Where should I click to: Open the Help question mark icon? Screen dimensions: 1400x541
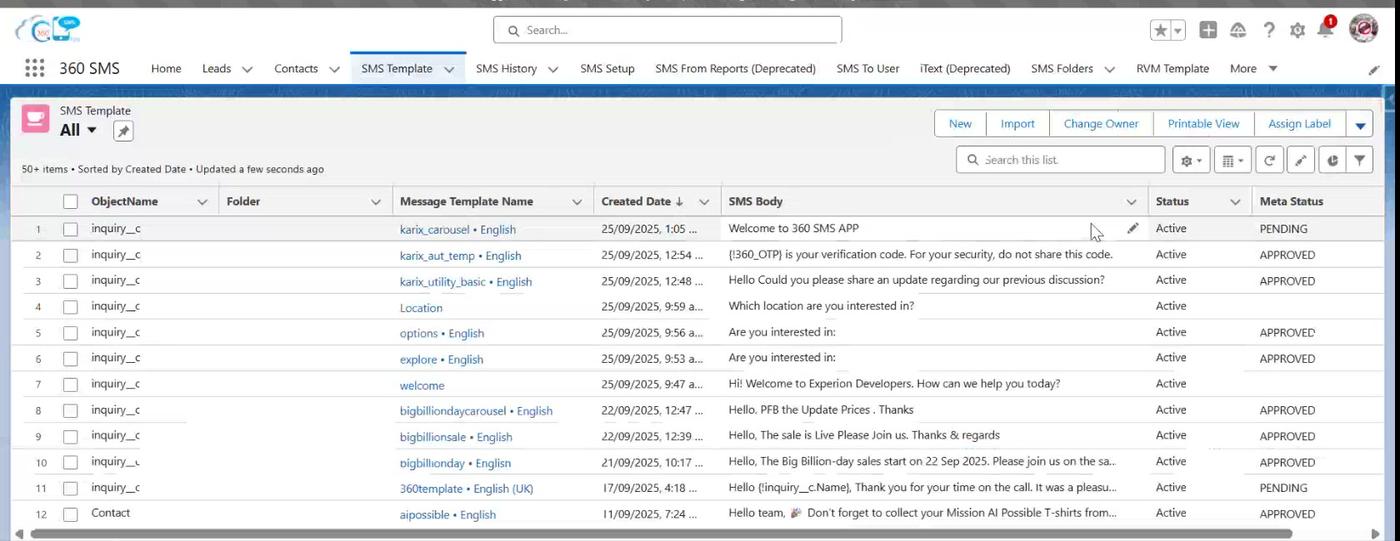pos(1269,30)
